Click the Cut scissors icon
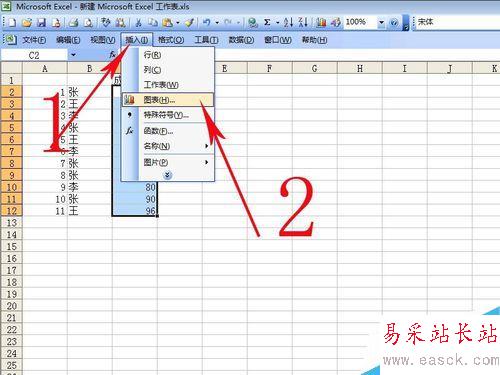The height and width of the screenshot is (375, 500). coord(138,22)
